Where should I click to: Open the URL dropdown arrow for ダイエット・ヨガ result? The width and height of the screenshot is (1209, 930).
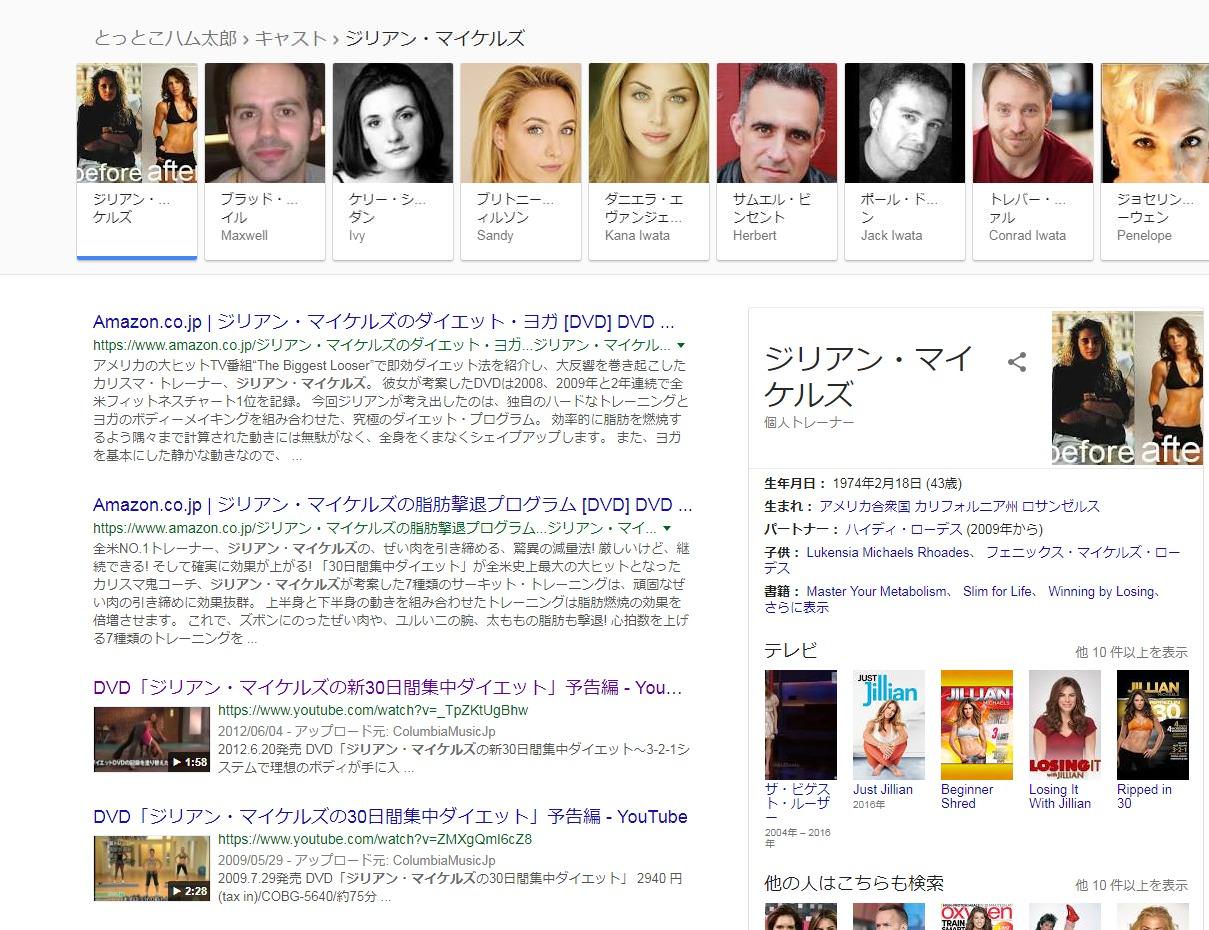pyautogui.click(x=681, y=345)
